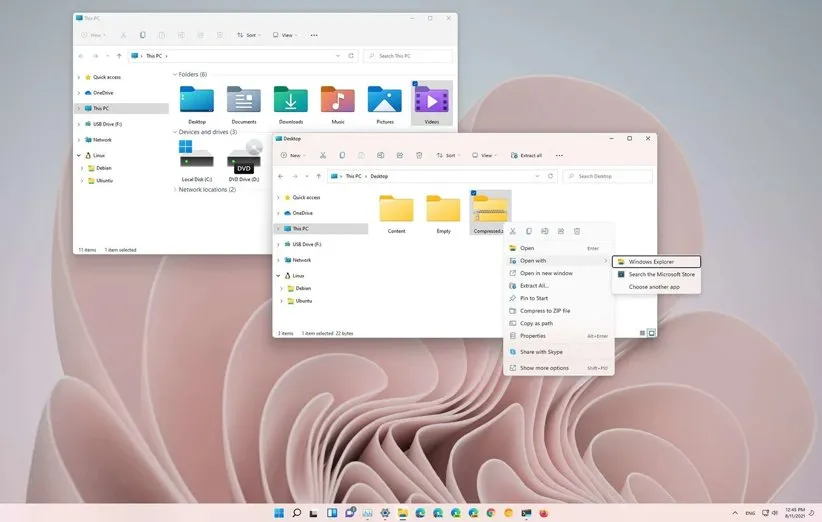This screenshot has width=822, height=522.
Task: Click the Share icon in the Desktop window toolbar
Action: [x=399, y=155]
